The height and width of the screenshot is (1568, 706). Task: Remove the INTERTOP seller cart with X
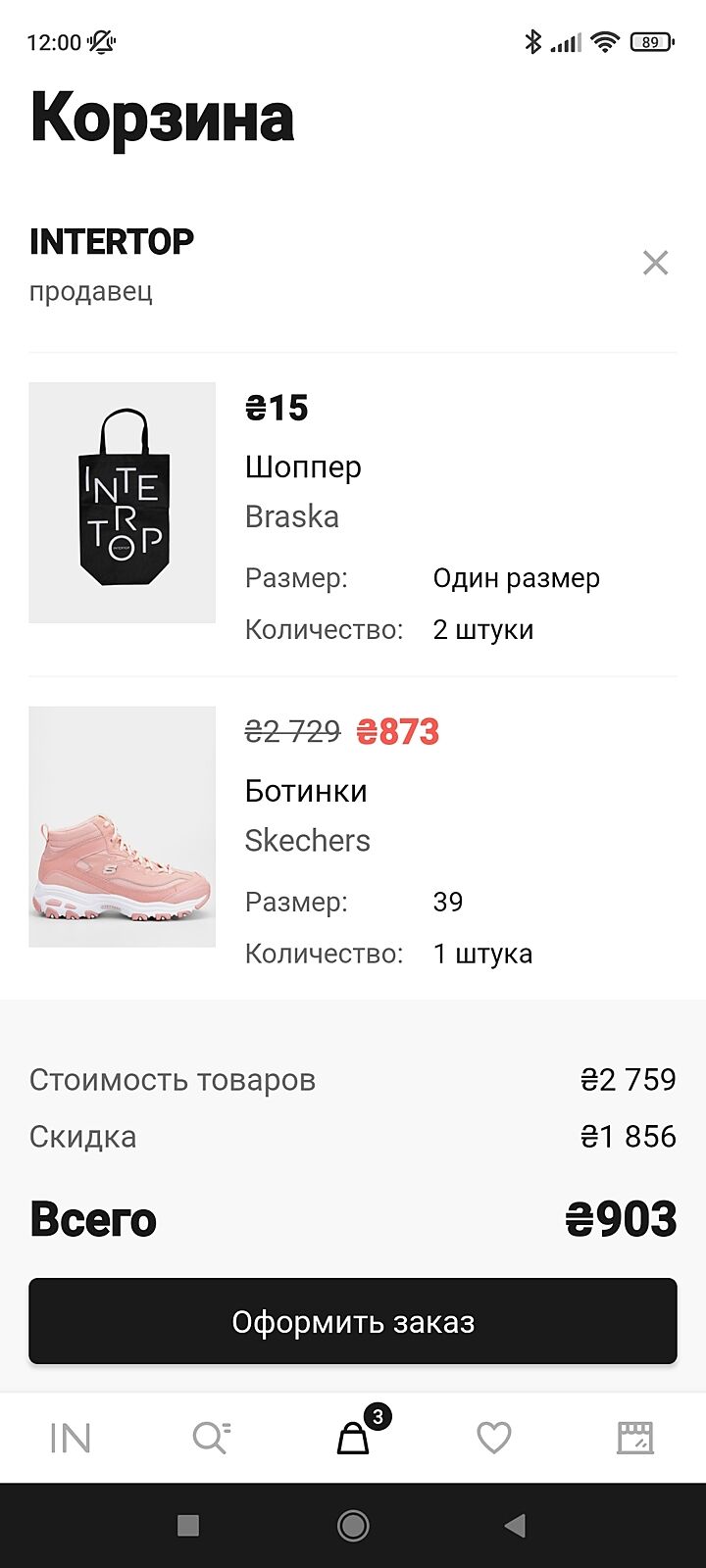[x=655, y=263]
